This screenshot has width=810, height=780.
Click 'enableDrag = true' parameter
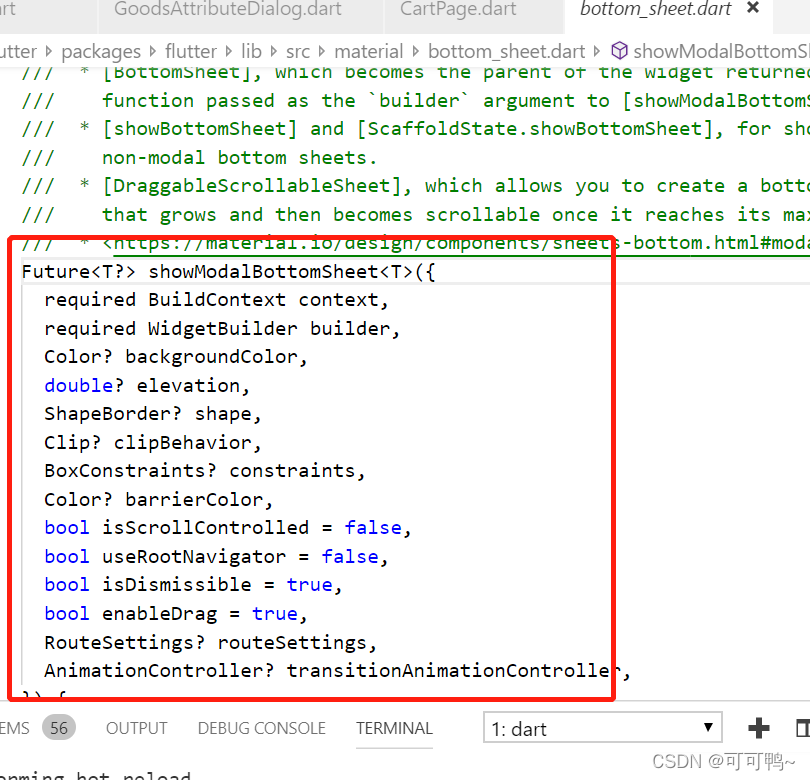point(176,614)
